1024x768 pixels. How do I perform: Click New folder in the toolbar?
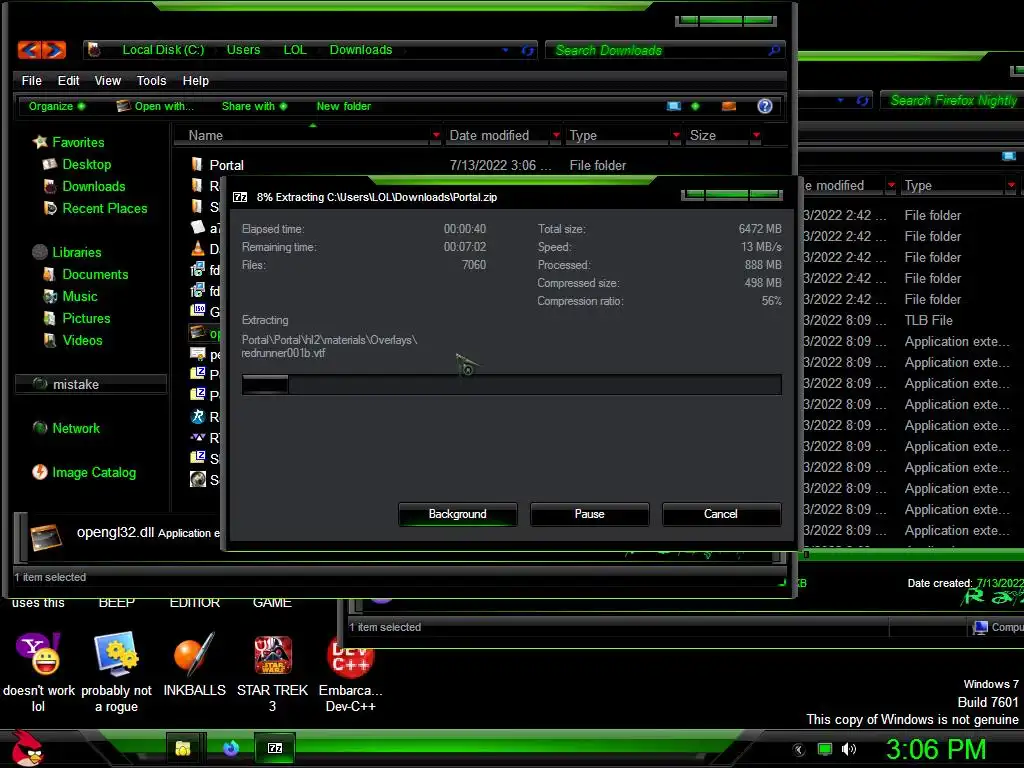click(344, 106)
